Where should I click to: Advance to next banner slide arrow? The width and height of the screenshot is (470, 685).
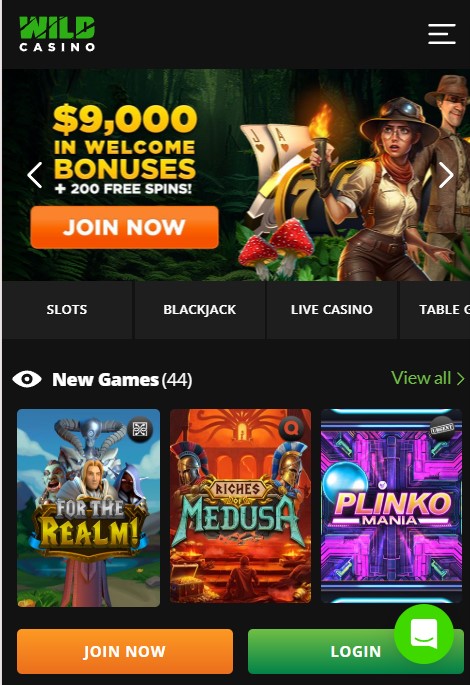(x=446, y=175)
